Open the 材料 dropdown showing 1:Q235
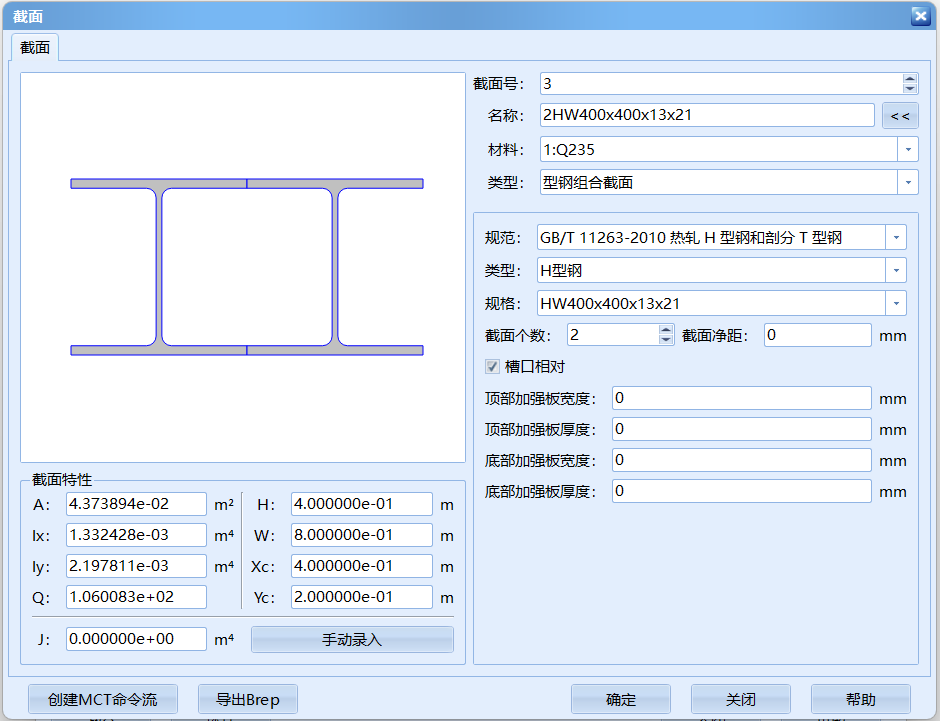 907,148
